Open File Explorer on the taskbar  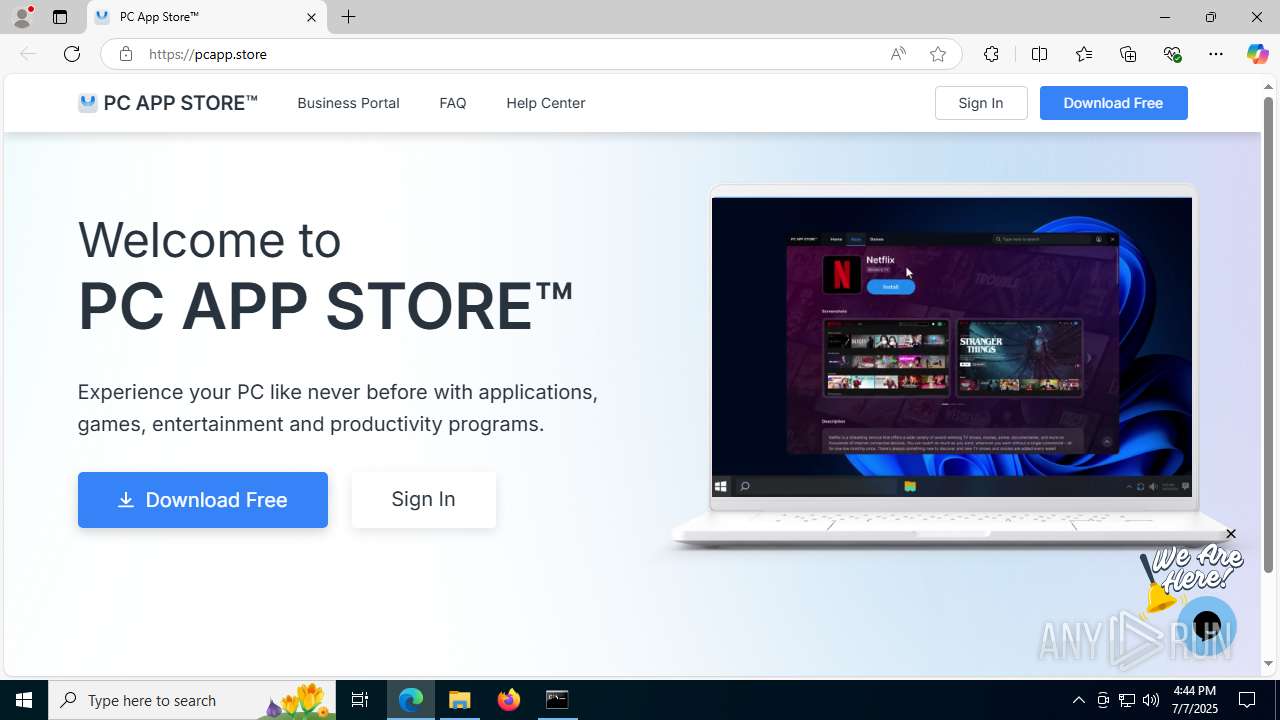point(460,700)
